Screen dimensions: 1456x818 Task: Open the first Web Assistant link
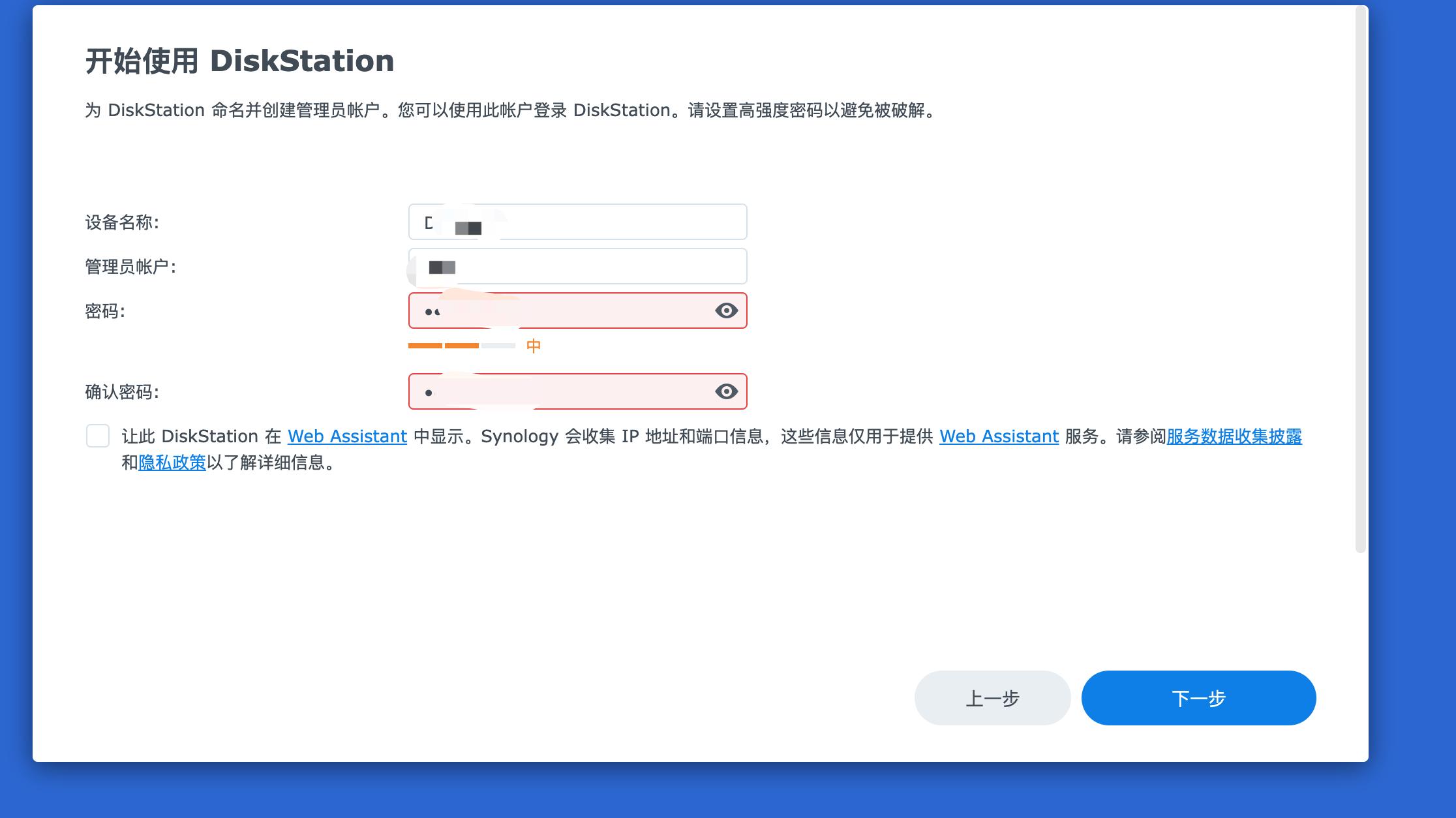[x=346, y=436]
